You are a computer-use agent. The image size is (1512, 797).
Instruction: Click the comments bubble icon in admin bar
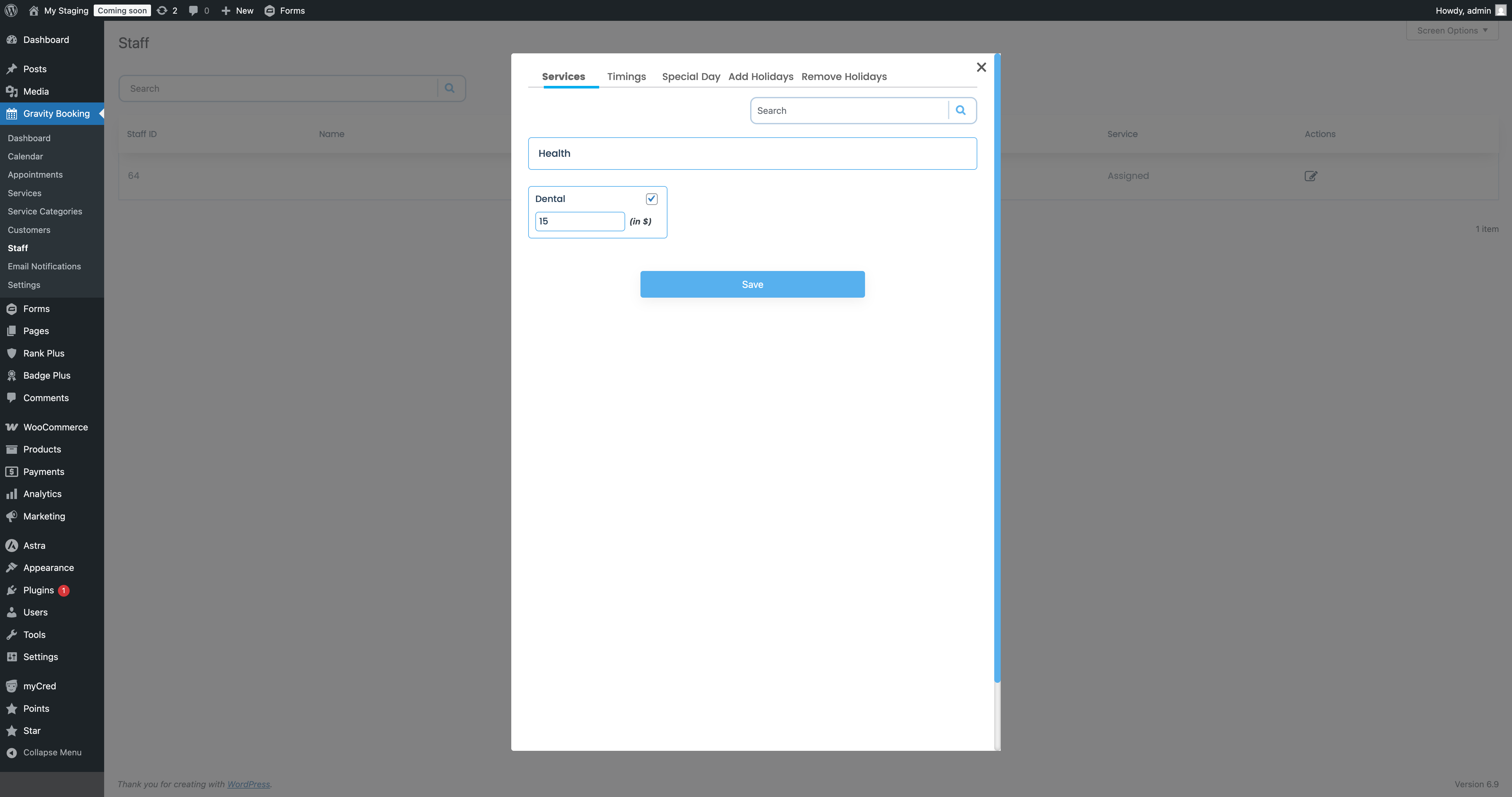pos(193,10)
